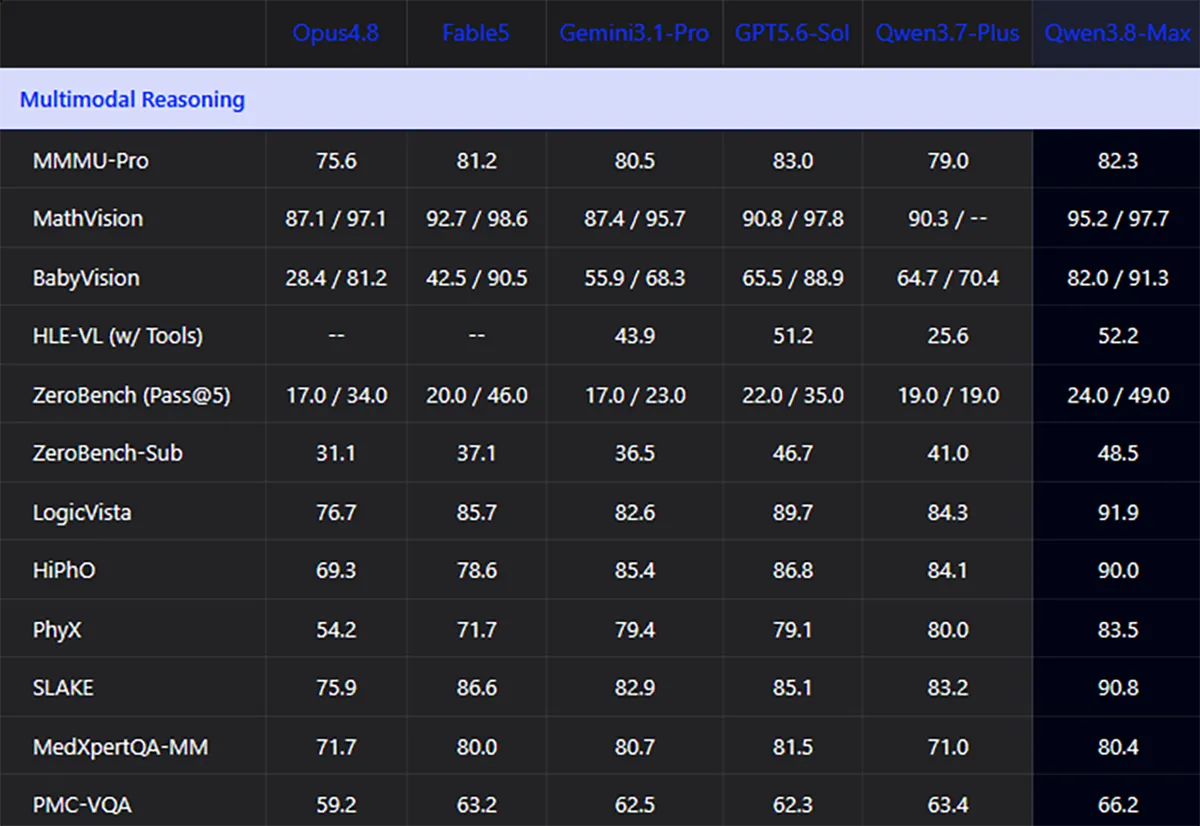Select the 46.7 ZeroBench-Sub cell
Screen dimensions: 1200x826
[x=793, y=453]
